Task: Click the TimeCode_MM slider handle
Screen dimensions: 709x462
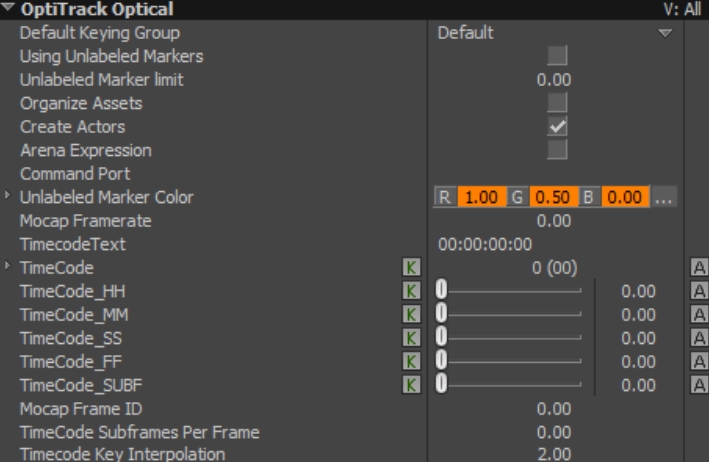Action: (x=441, y=315)
